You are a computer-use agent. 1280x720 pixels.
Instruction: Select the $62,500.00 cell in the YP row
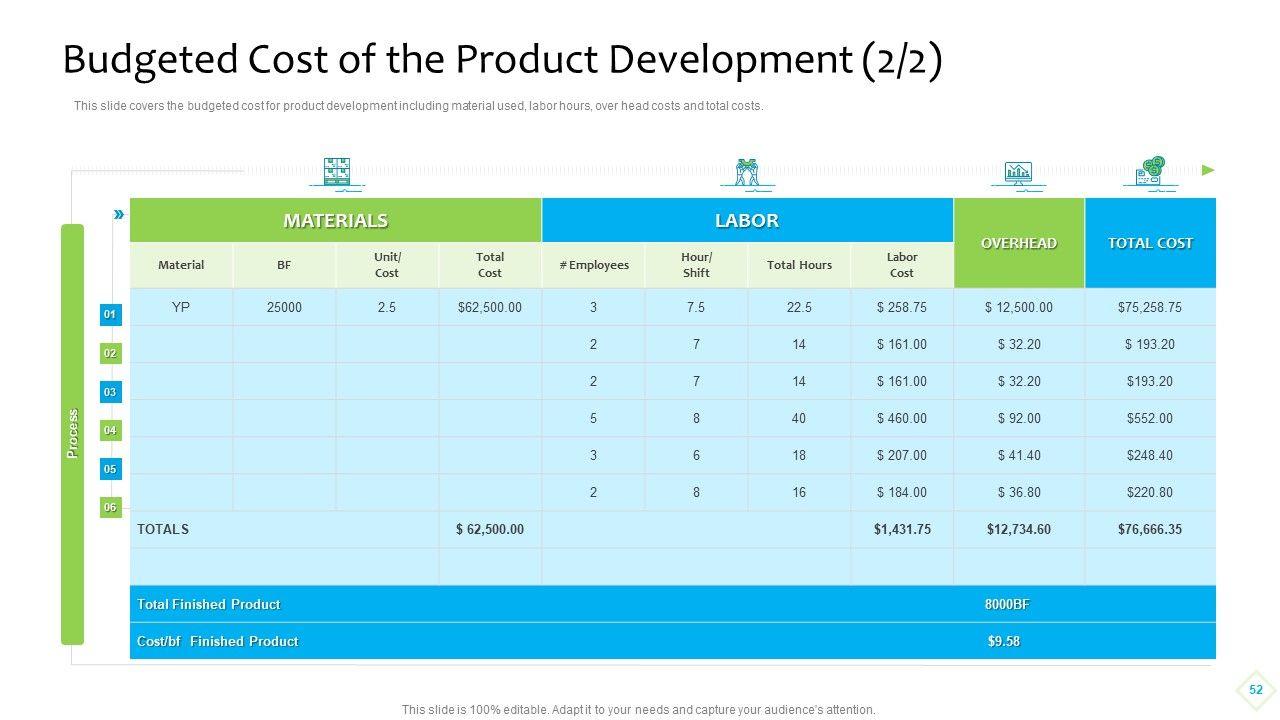click(490, 307)
